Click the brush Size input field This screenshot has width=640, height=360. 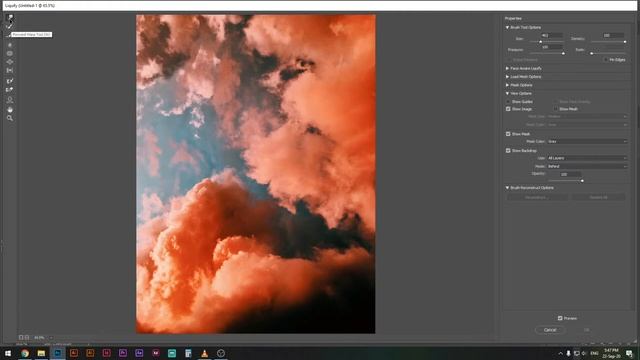coord(552,36)
